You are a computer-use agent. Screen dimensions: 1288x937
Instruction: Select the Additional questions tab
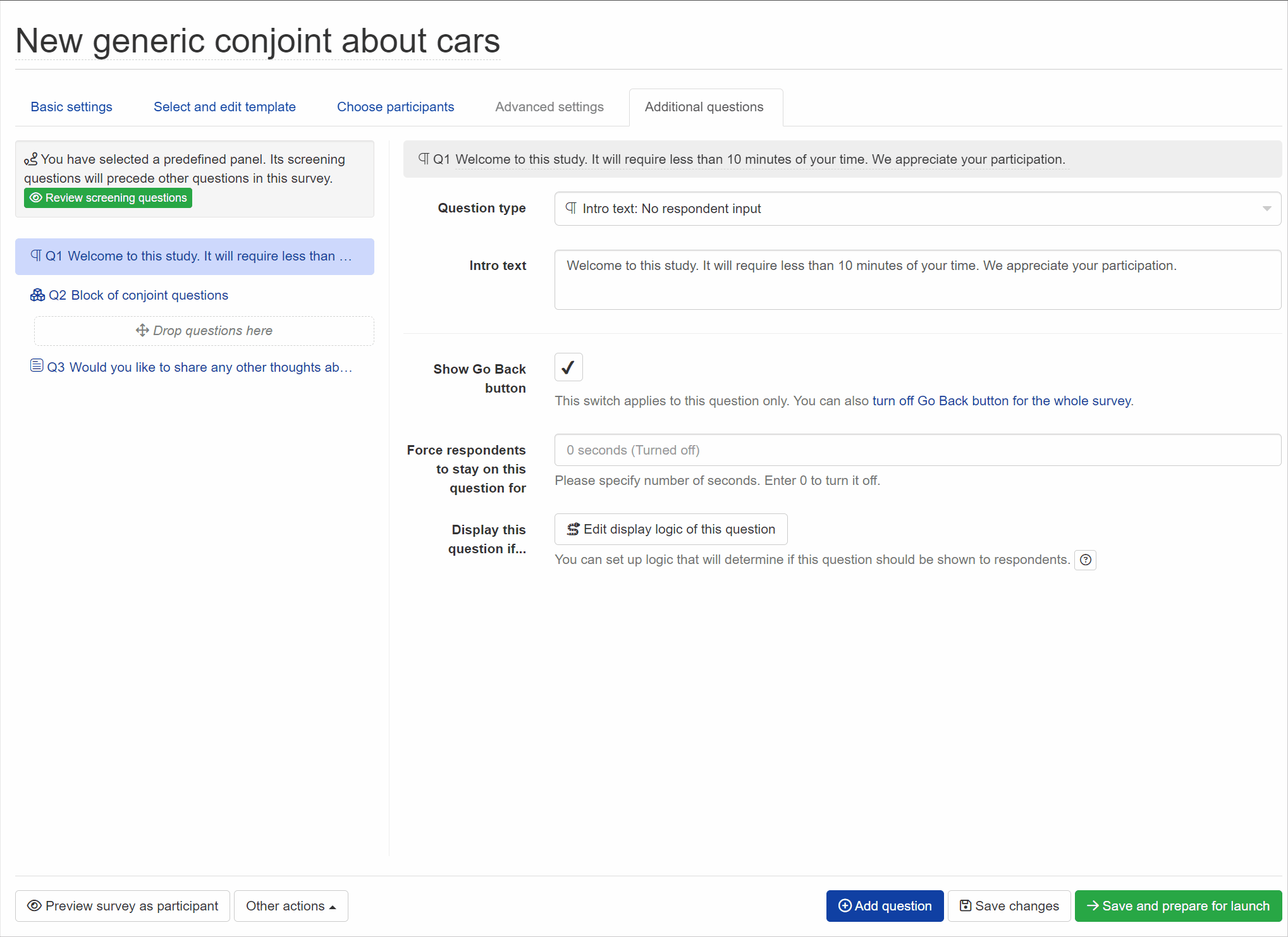tap(704, 107)
